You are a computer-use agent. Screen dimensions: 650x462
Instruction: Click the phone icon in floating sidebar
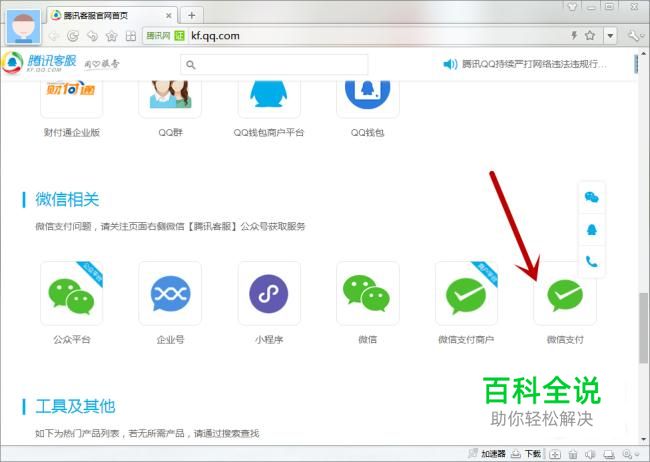click(x=592, y=262)
